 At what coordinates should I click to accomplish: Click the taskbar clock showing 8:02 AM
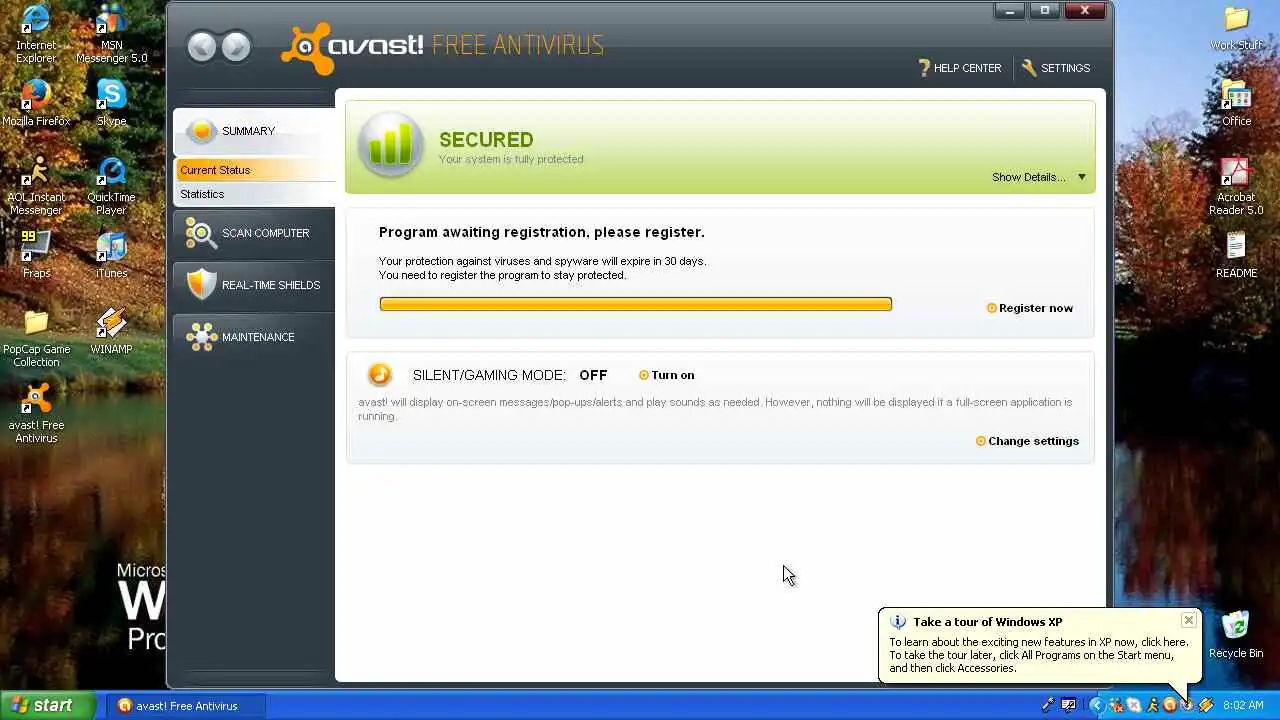pos(1243,706)
